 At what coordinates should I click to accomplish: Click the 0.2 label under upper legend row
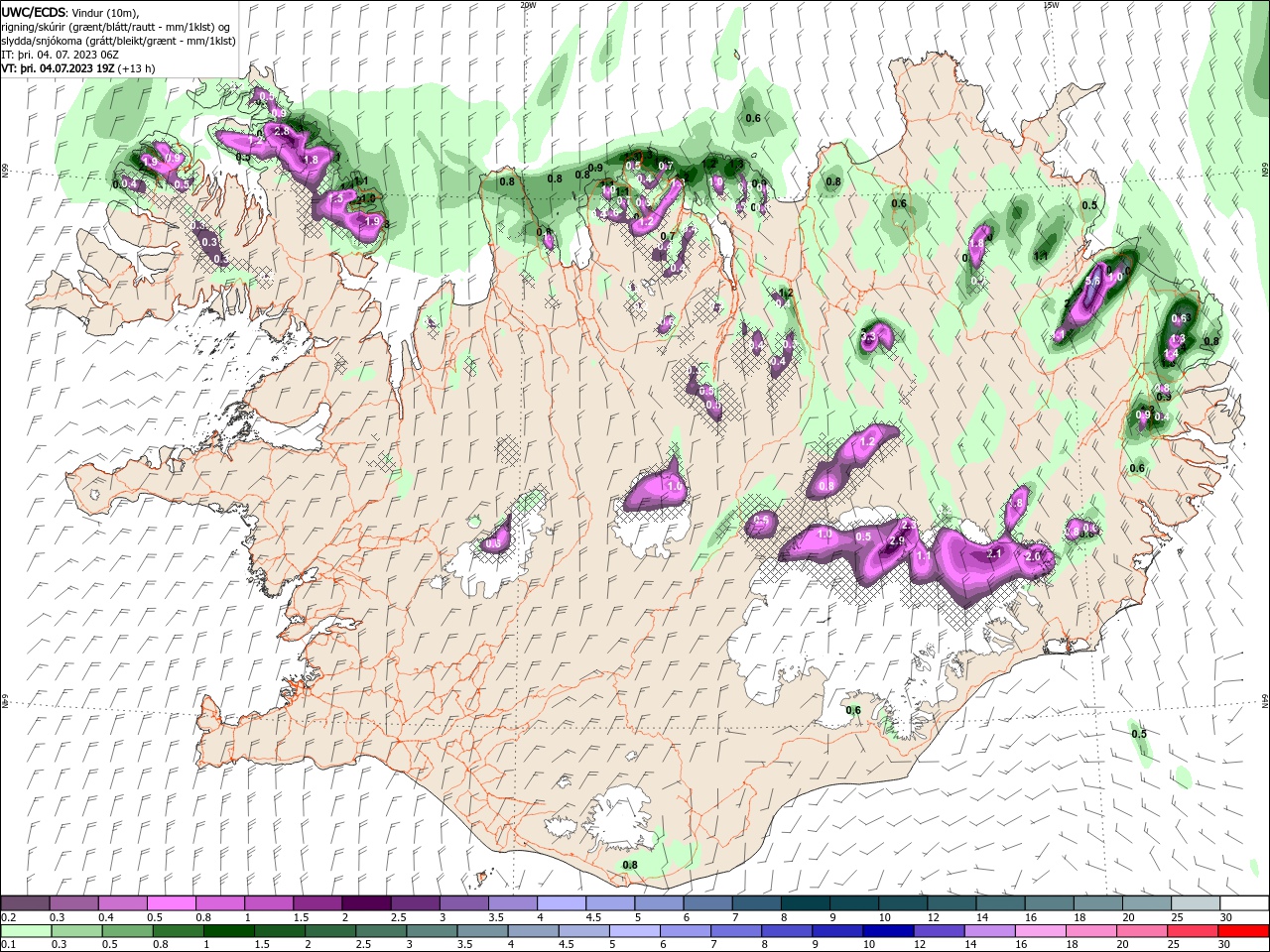coord(8,917)
